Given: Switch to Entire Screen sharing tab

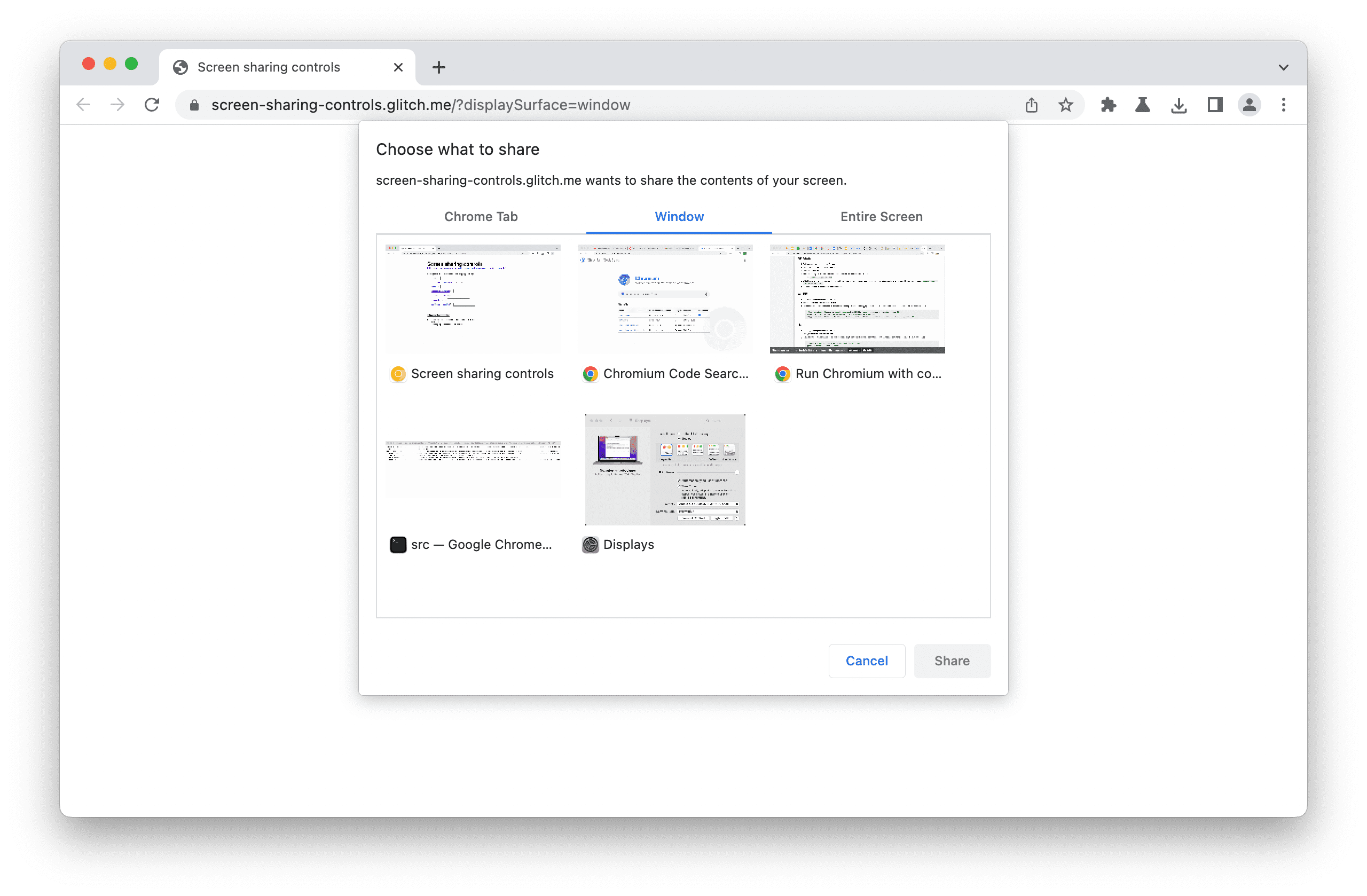Looking at the screenshot, I should click(x=880, y=216).
